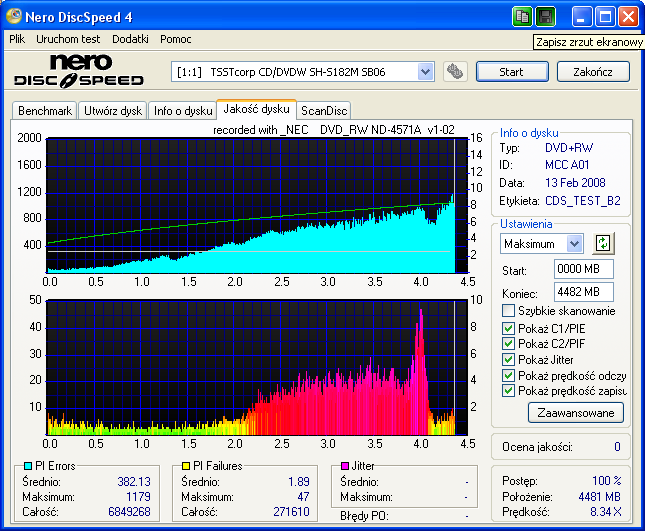Click the Położenie value 4481 MB
Image resolution: width=645 pixels, height=531 pixels.
pyautogui.click(x=599, y=496)
